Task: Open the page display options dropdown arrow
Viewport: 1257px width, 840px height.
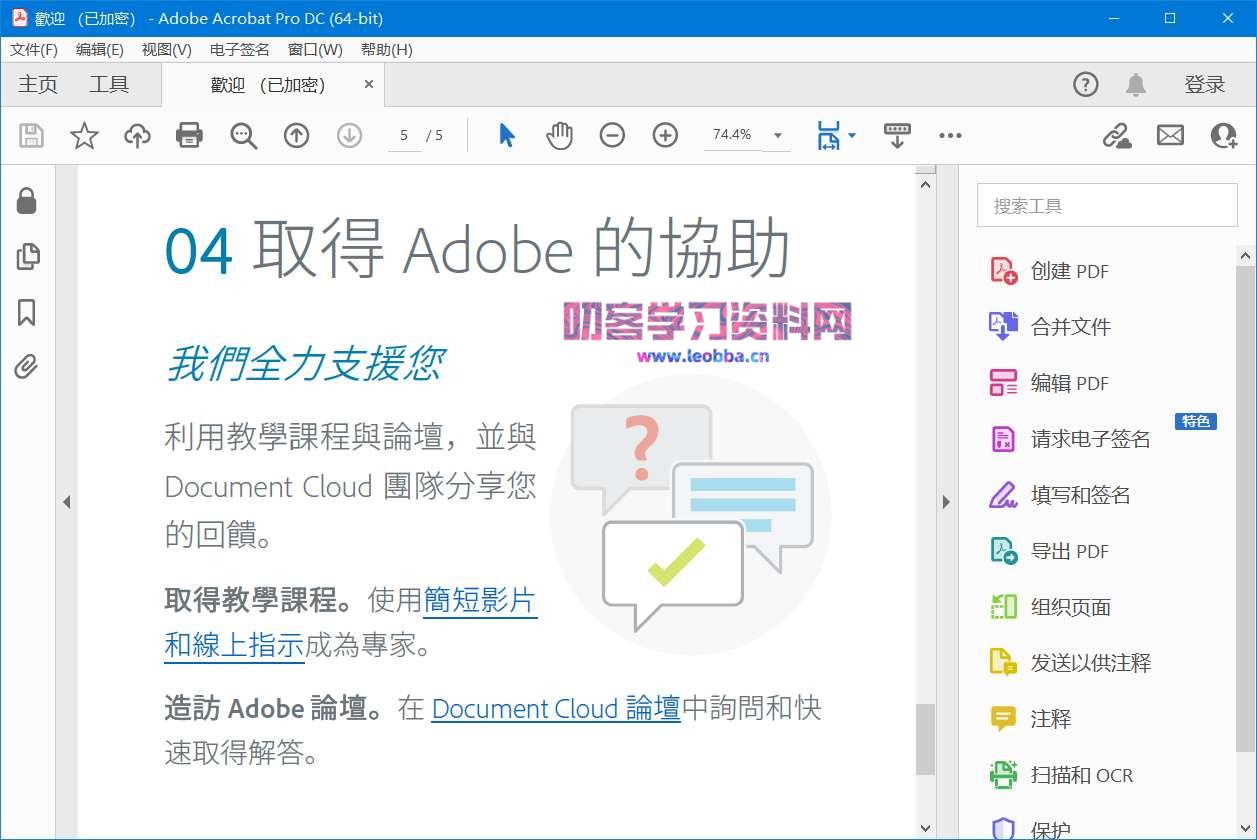Action: tap(851, 135)
